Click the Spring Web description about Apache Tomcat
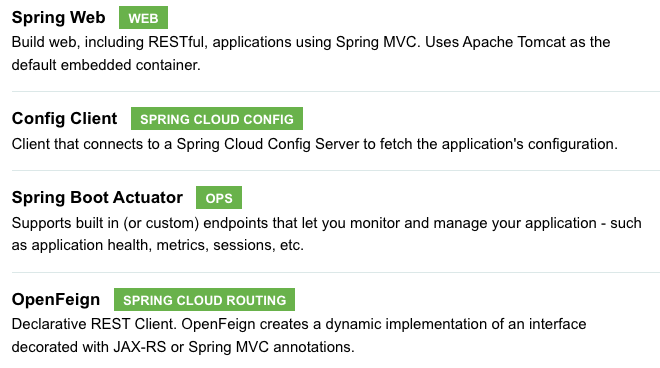 pyautogui.click(x=311, y=53)
